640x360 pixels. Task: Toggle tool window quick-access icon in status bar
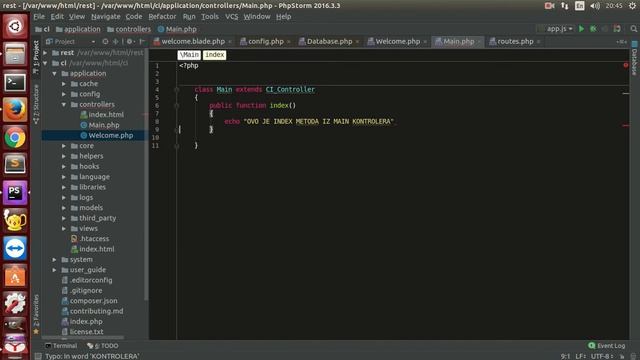[38, 356]
